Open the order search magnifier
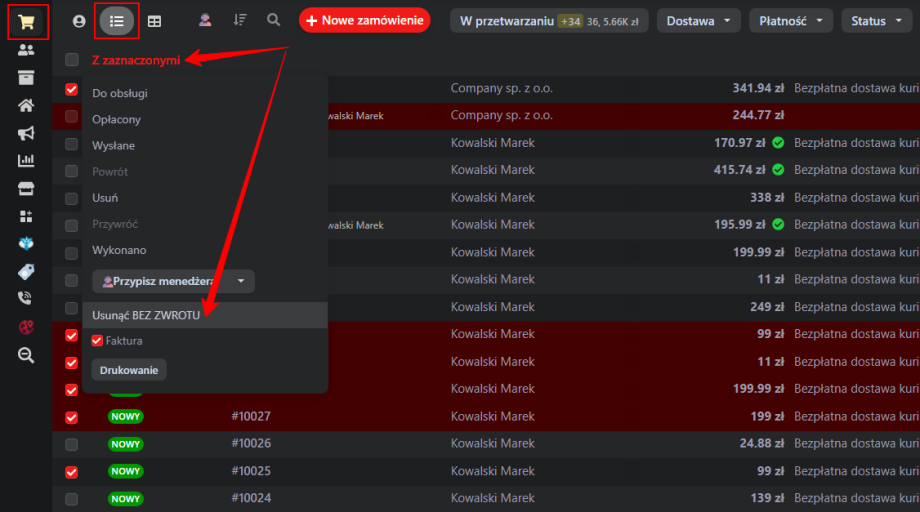The height and width of the screenshot is (512, 920). pyautogui.click(x=273, y=20)
